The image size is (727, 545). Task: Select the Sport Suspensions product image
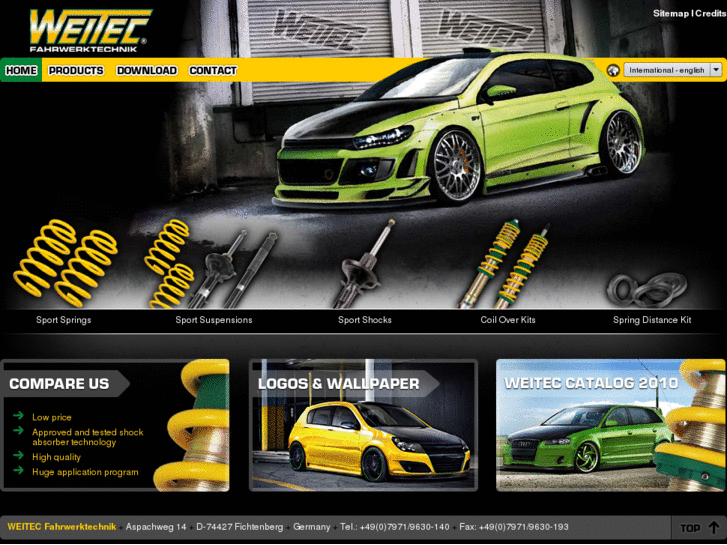click(x=211, y=263)
